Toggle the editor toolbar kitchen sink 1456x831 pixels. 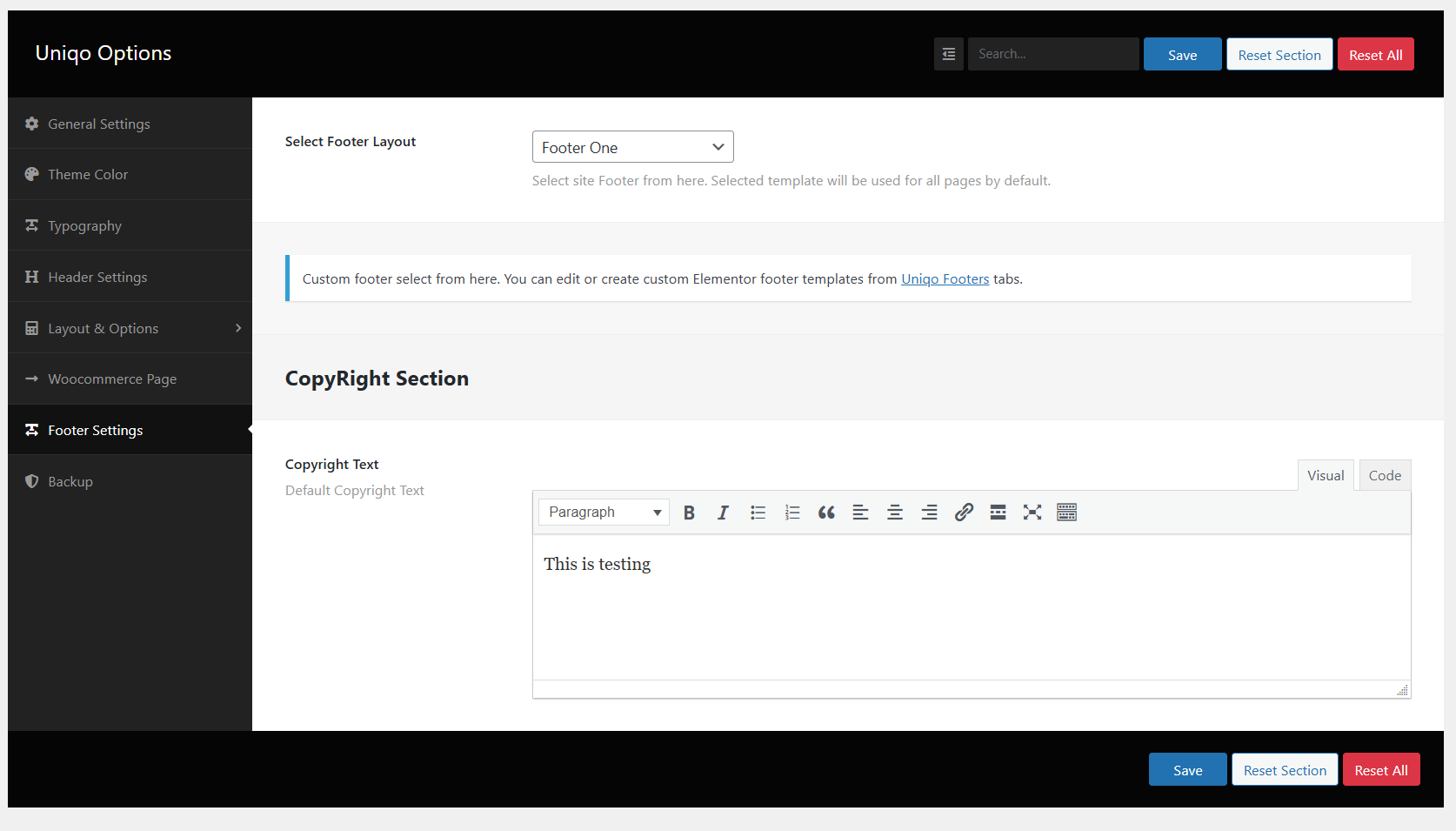tap(1066, 513)
